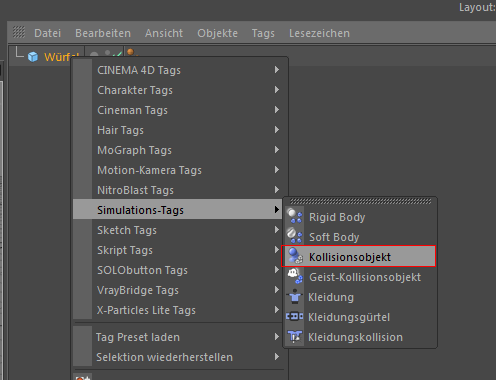Image resolution: width=496 pixels, height=380 pixels.
Task: Click the Kleidung cloth shirt icon
Action: [295, 296]
